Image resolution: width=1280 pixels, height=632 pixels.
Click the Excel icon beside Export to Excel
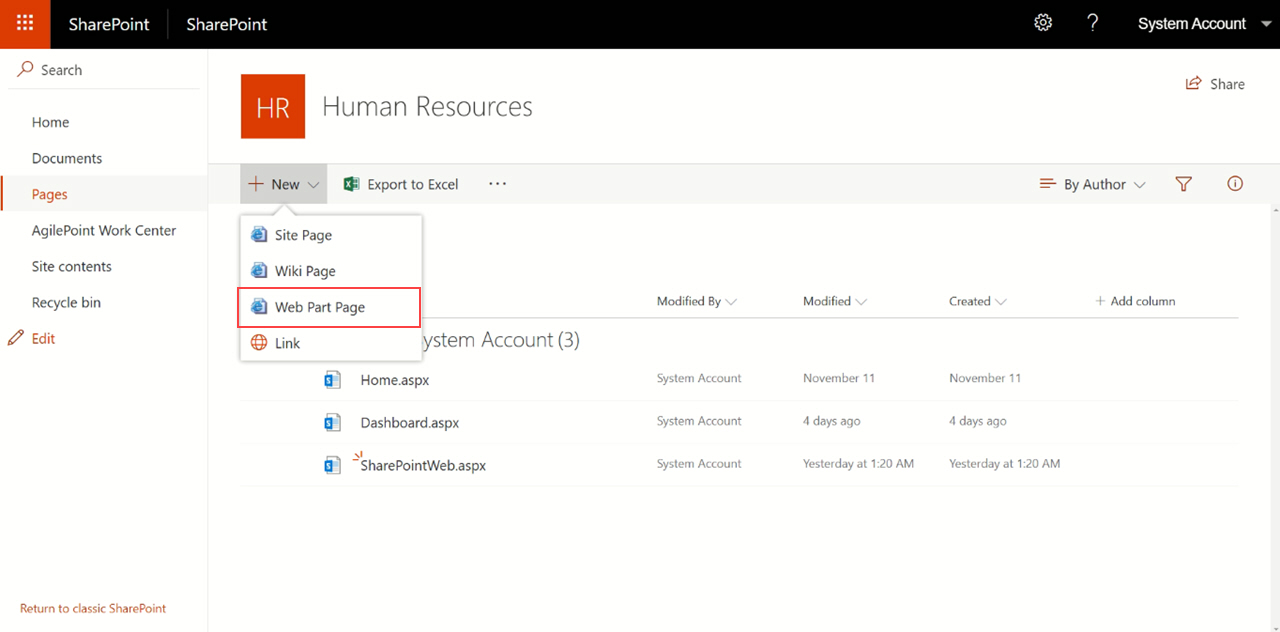(x=351, y=184)
